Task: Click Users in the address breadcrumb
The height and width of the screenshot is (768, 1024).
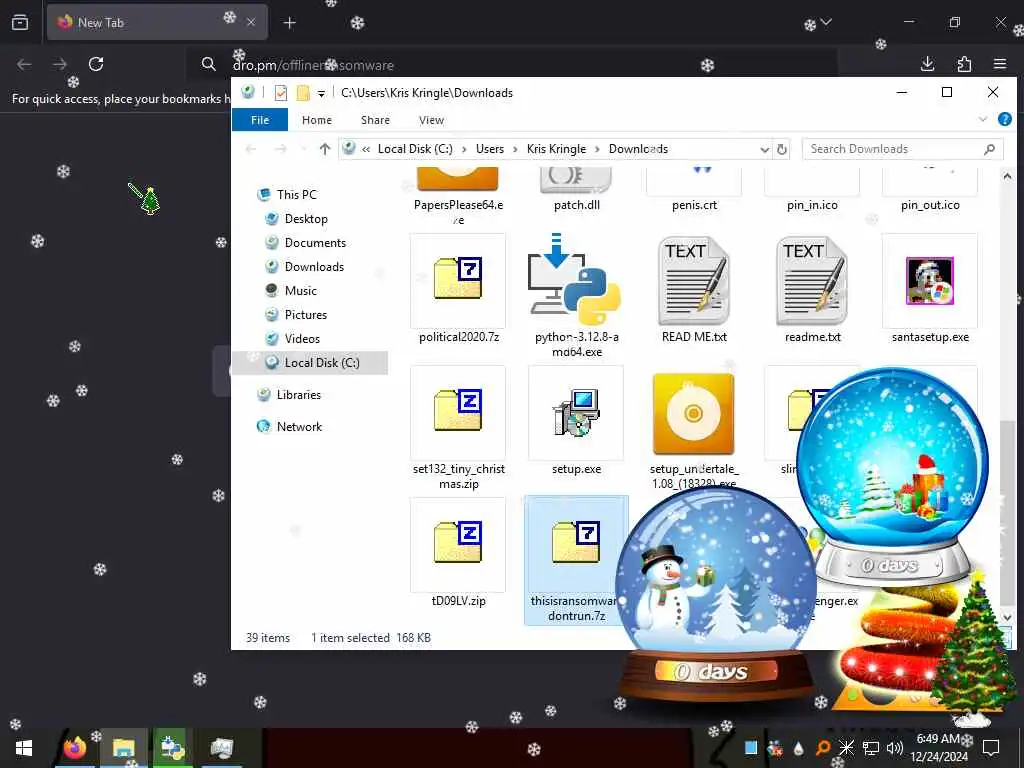Action: click(x=490, y=149)
